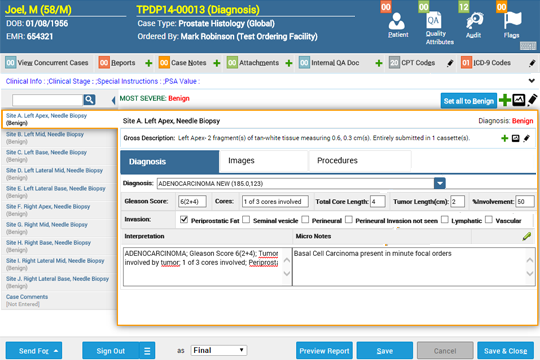This screenshot has width=540, height=360.
Task: Click Case Notes count badge icon
Action: click(164, 63)
